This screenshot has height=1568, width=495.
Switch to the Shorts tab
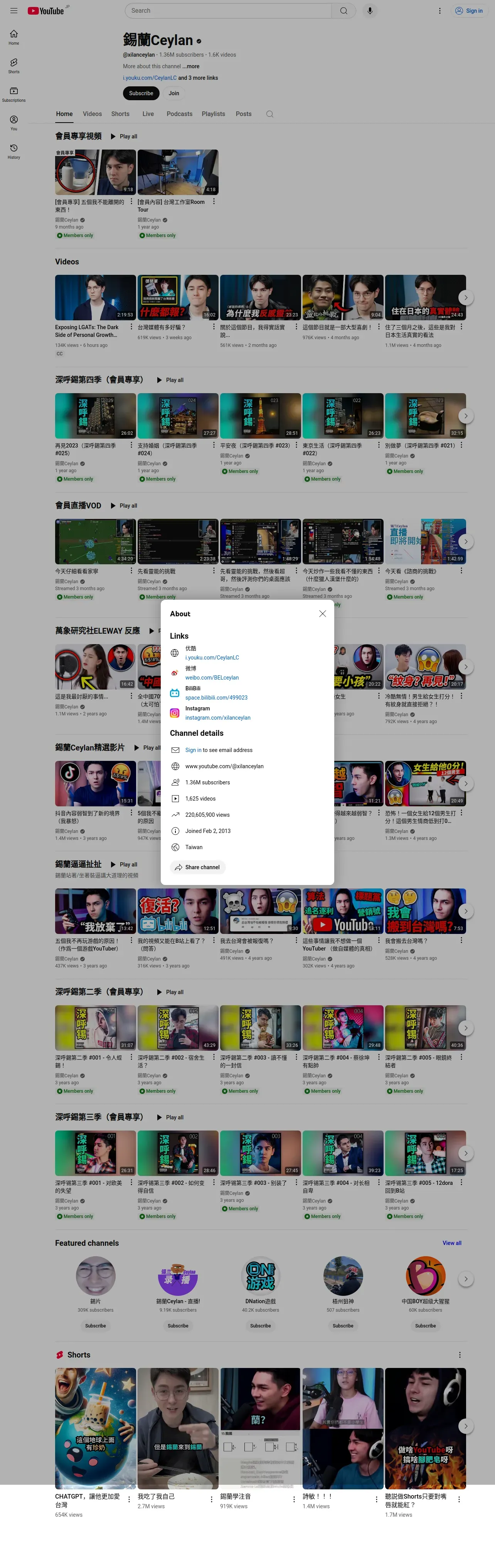click(120, 114)
